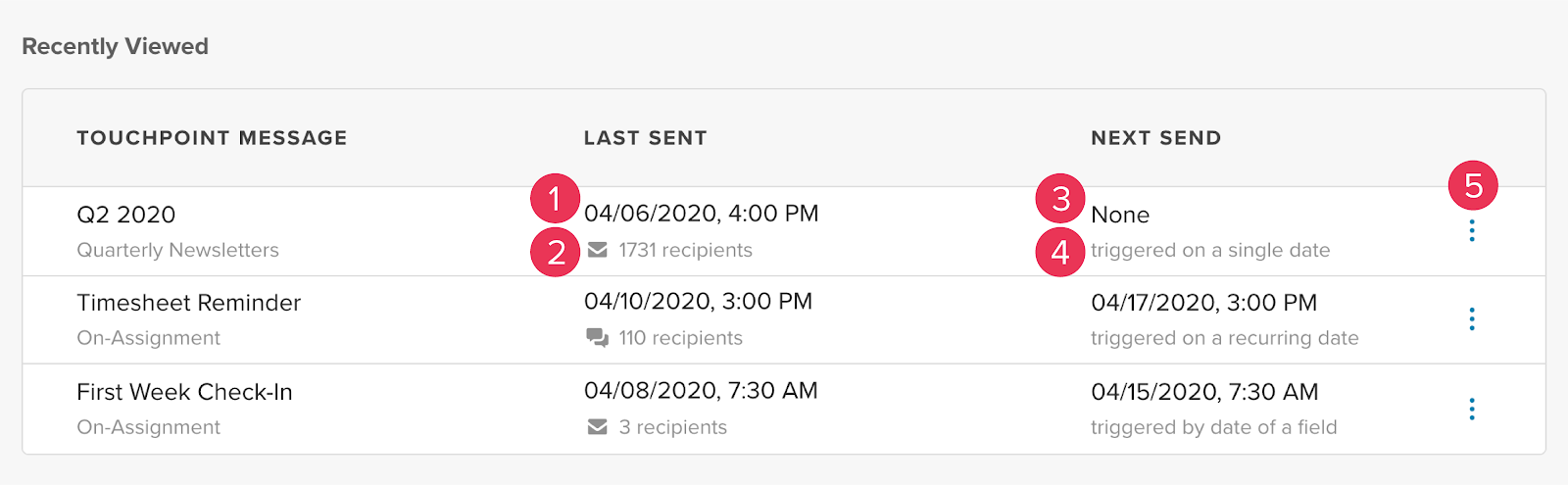
Task: Select the 1731 recipients text
Action: click(685, 250)
